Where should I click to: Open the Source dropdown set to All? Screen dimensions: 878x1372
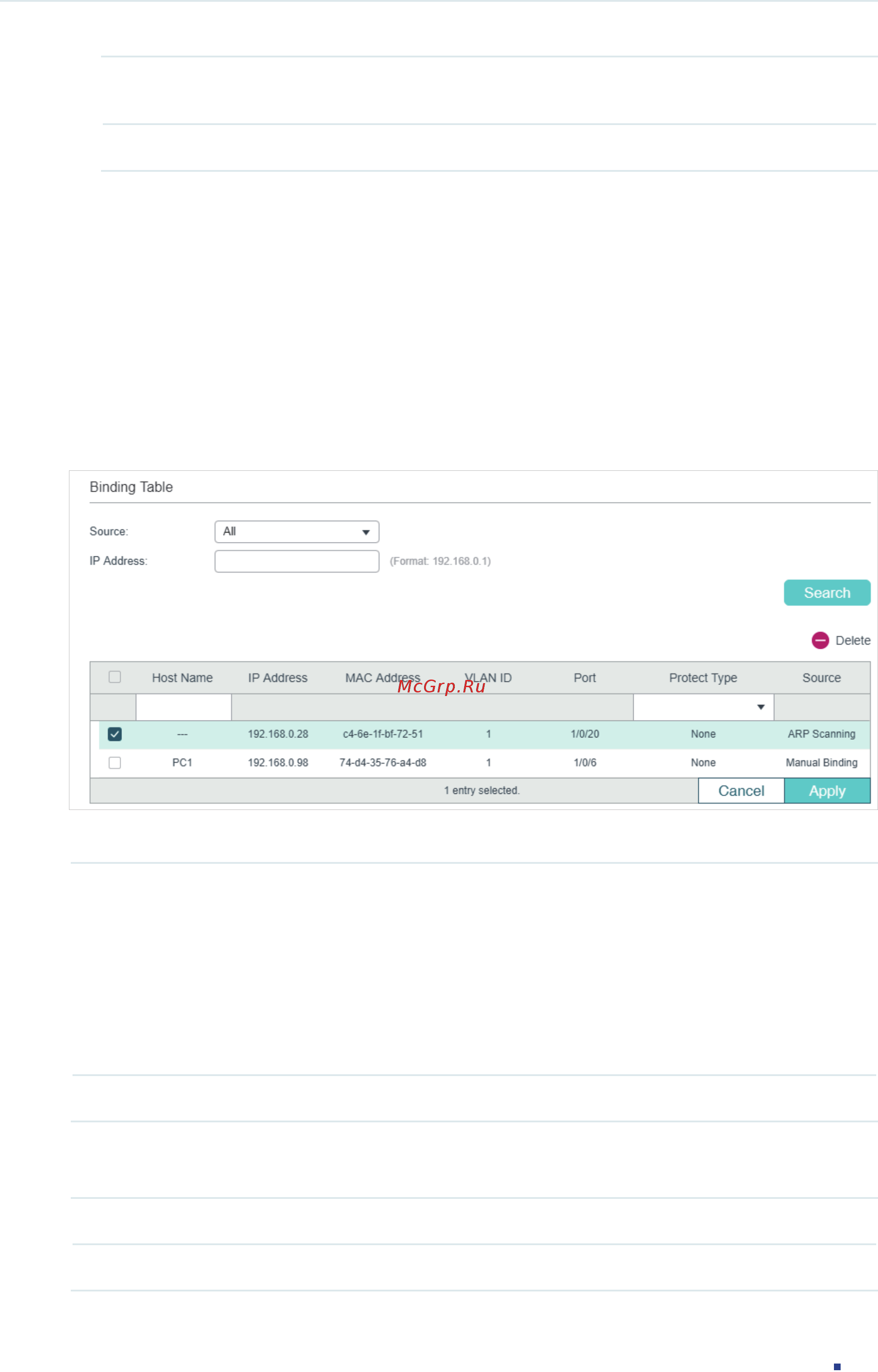click(x=296, y=531)
